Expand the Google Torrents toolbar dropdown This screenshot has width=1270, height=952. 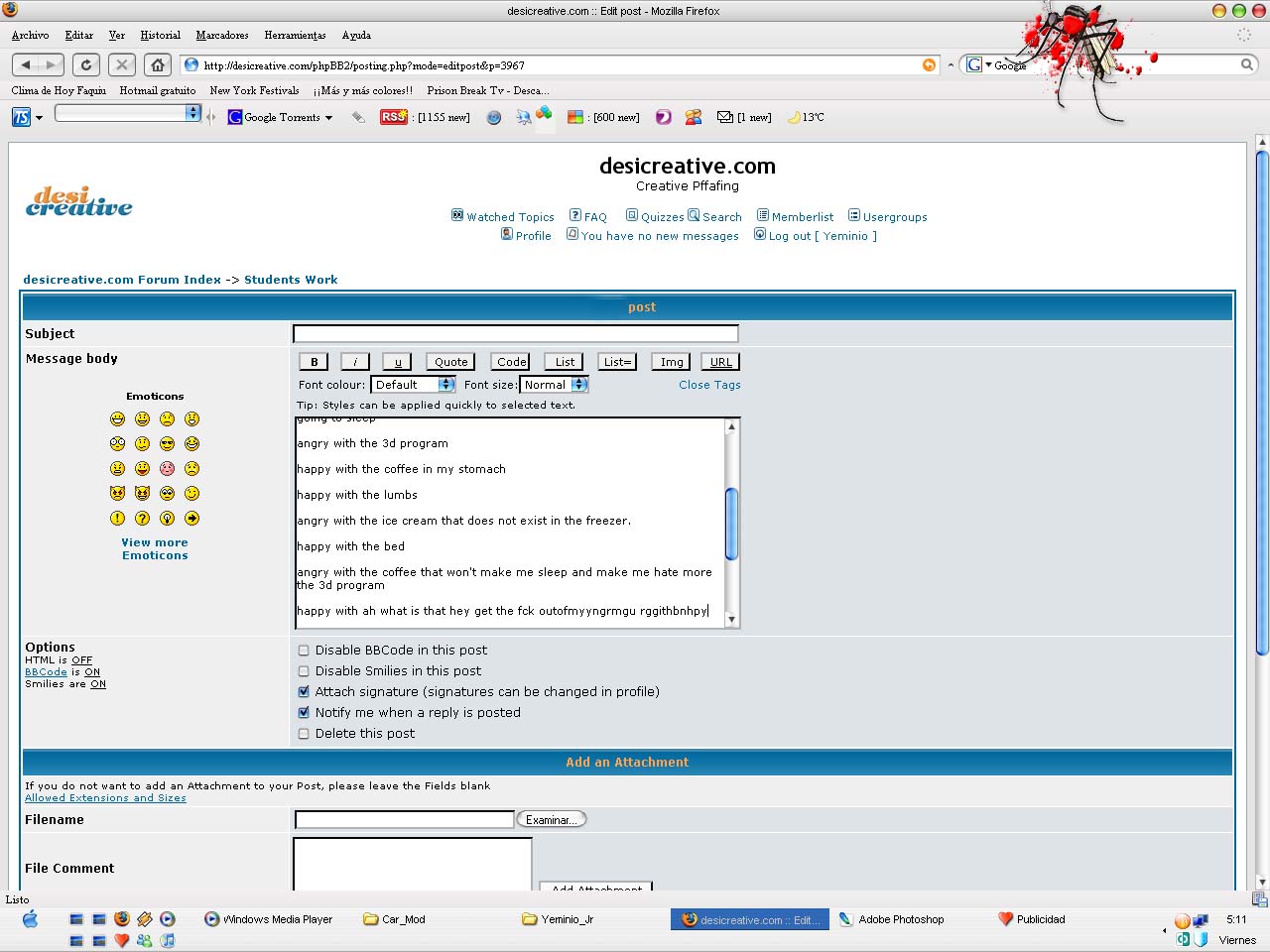click(x=328, y=118)
